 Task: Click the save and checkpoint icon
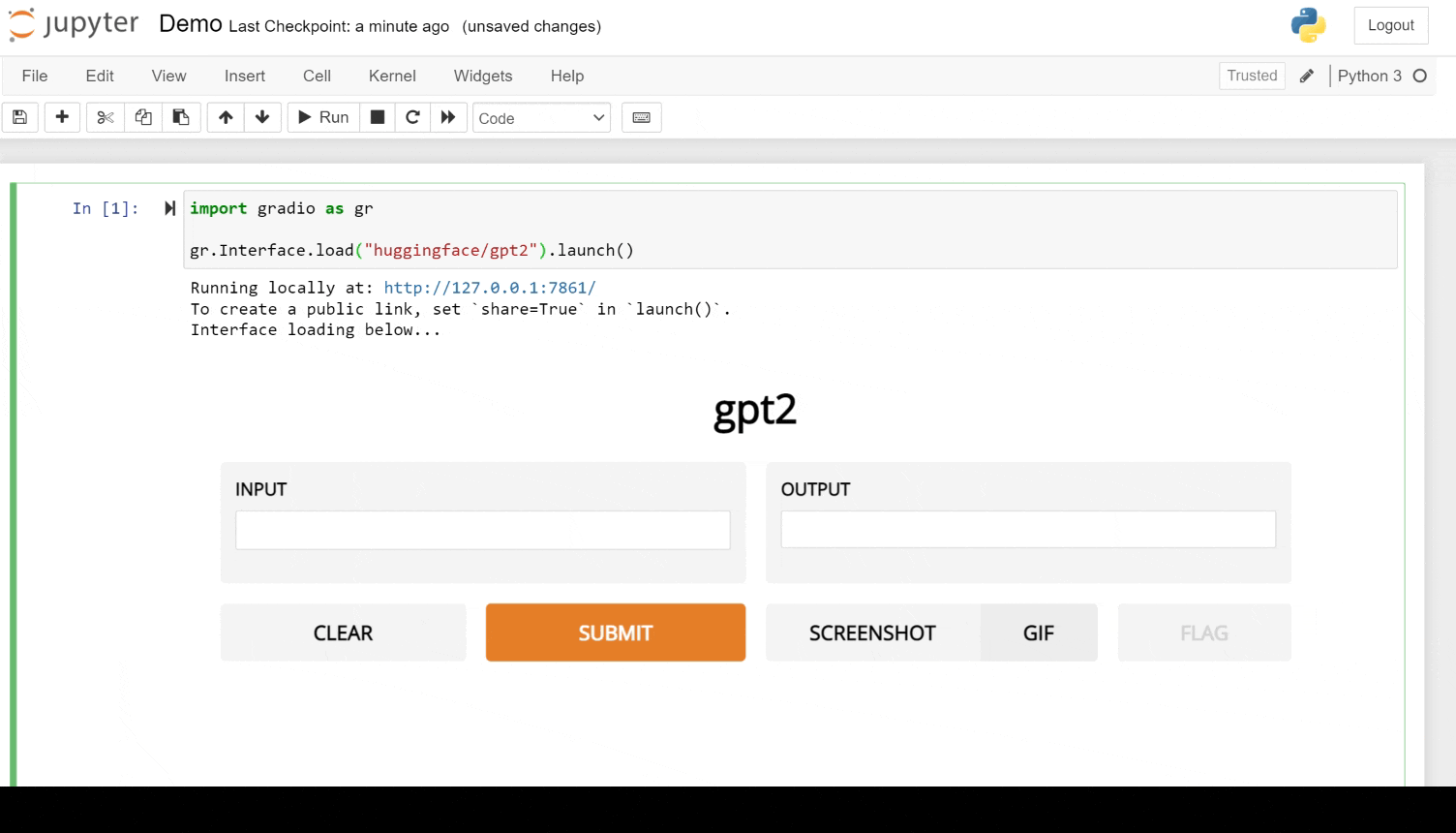pos(19,117)
